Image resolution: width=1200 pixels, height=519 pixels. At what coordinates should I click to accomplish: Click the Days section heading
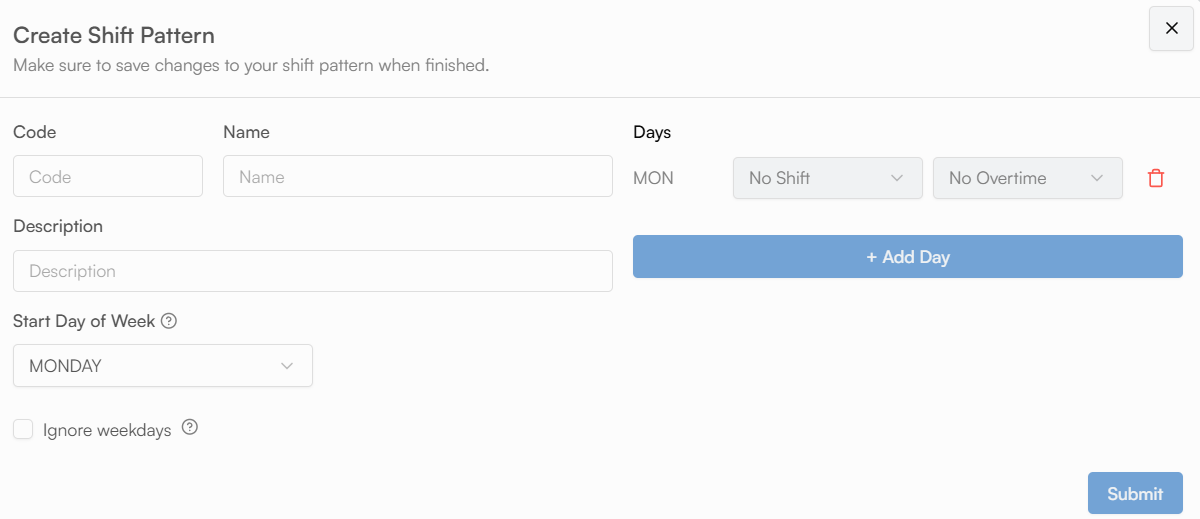pos(652,132)
